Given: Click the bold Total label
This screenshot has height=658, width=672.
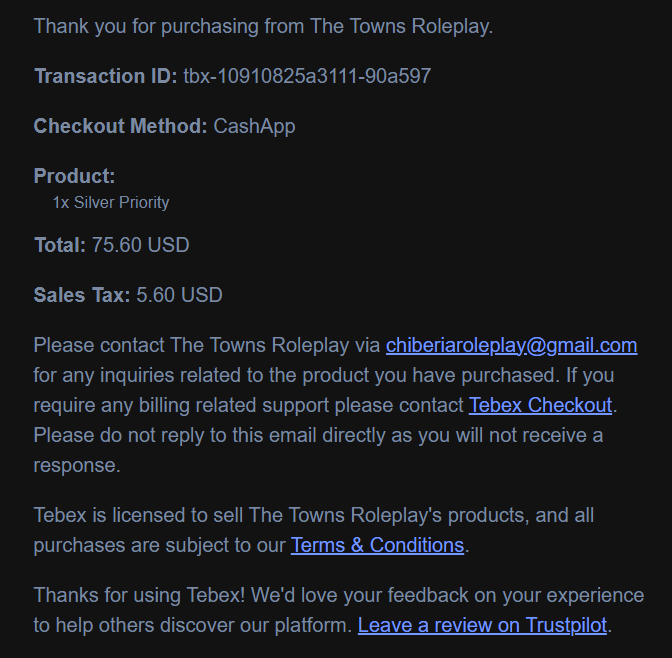Looking at the screenshot, I should pos(60,245).
